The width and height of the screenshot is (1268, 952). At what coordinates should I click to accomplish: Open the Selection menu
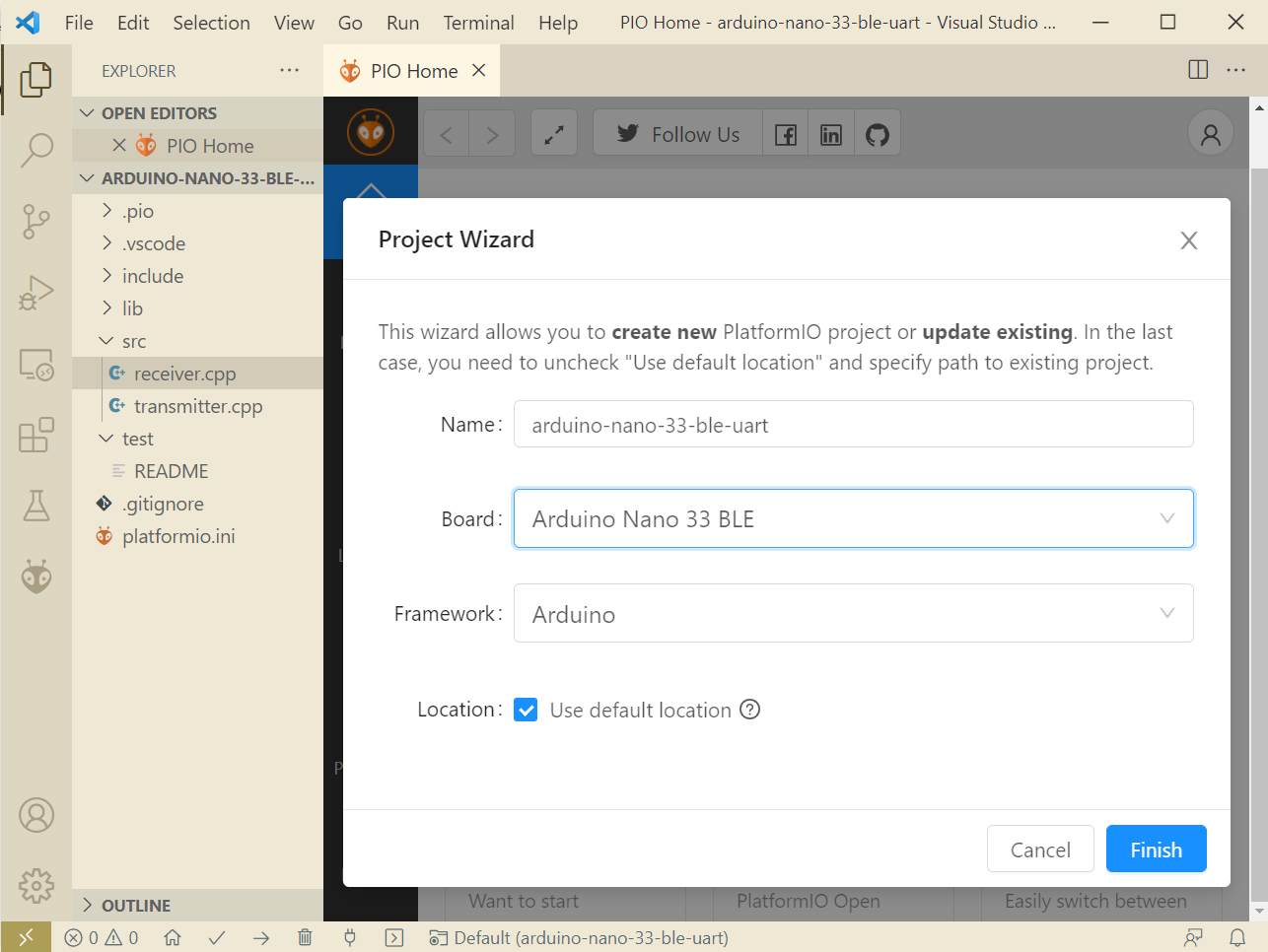pyautogui.click(x=211, y=23)
